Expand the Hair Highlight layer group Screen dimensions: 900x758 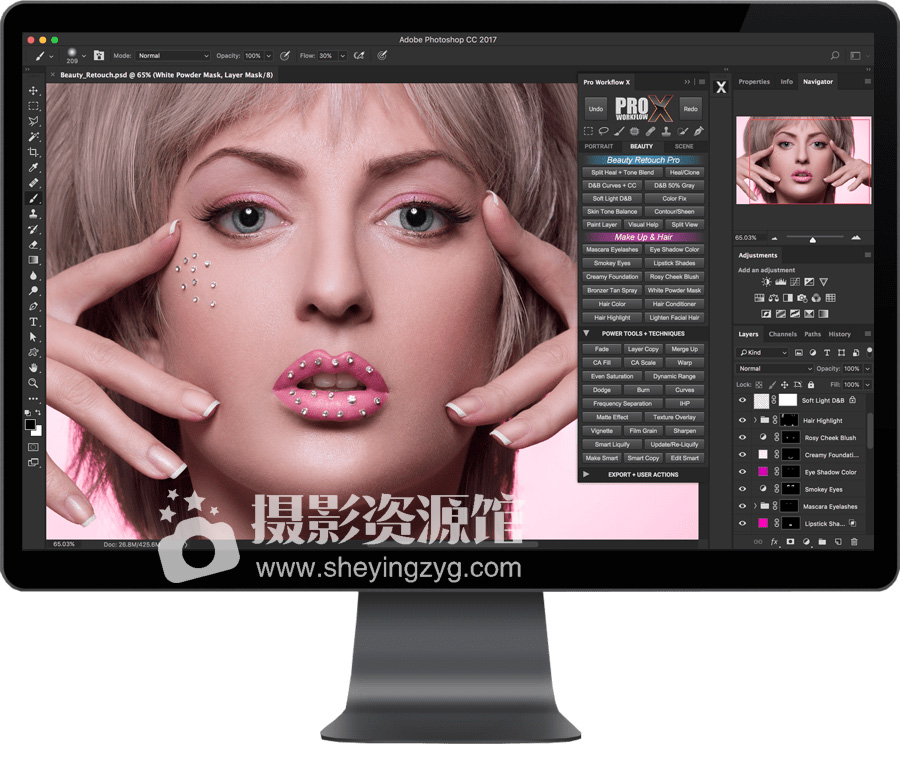point(754,420)
